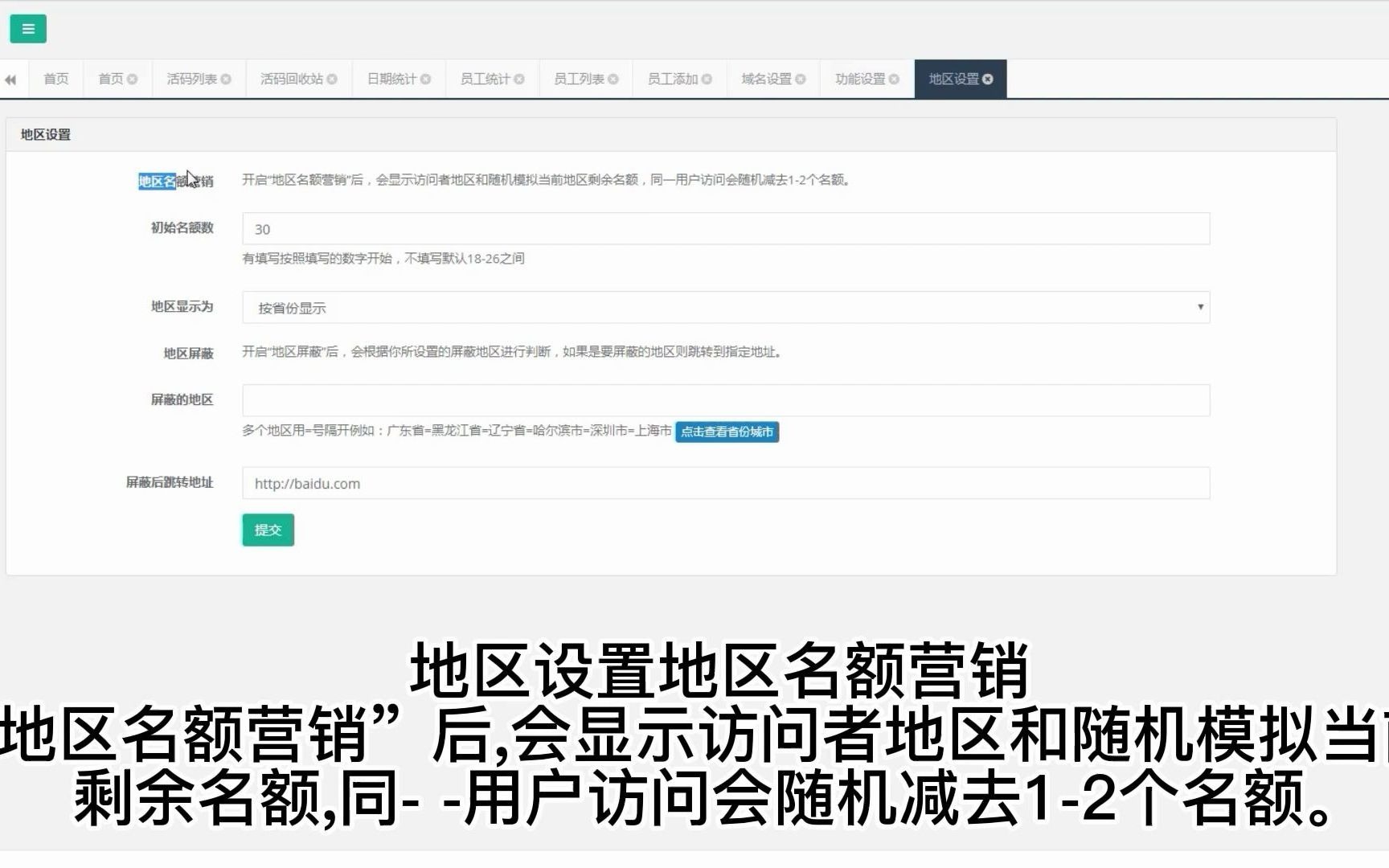Image resolution: width=1389 pixels, height=868 pixels.
Task: Close the second 首页 tab via its x icon
Action: click(x=133, y=79)
